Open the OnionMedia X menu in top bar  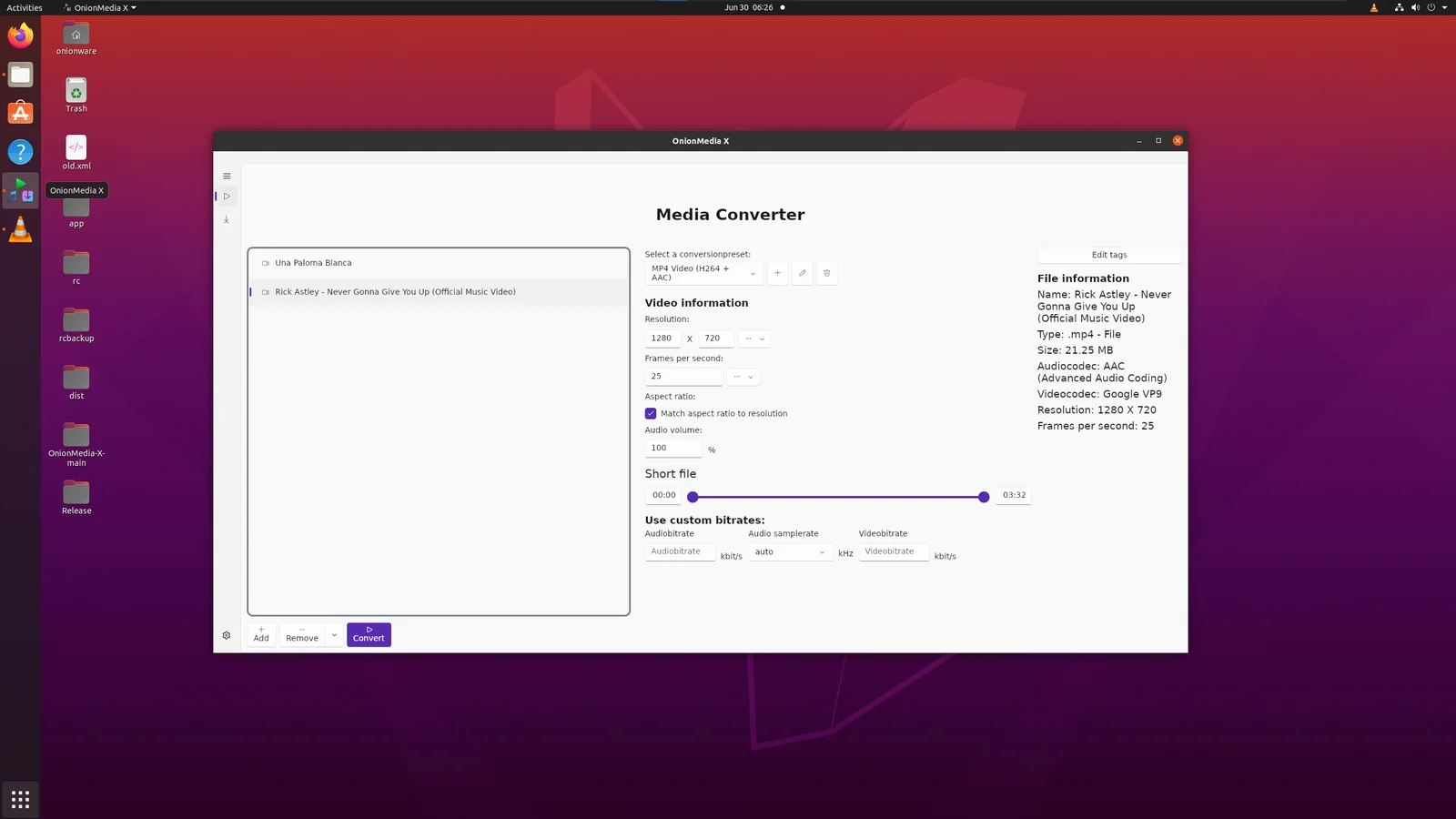click(100, 7)
